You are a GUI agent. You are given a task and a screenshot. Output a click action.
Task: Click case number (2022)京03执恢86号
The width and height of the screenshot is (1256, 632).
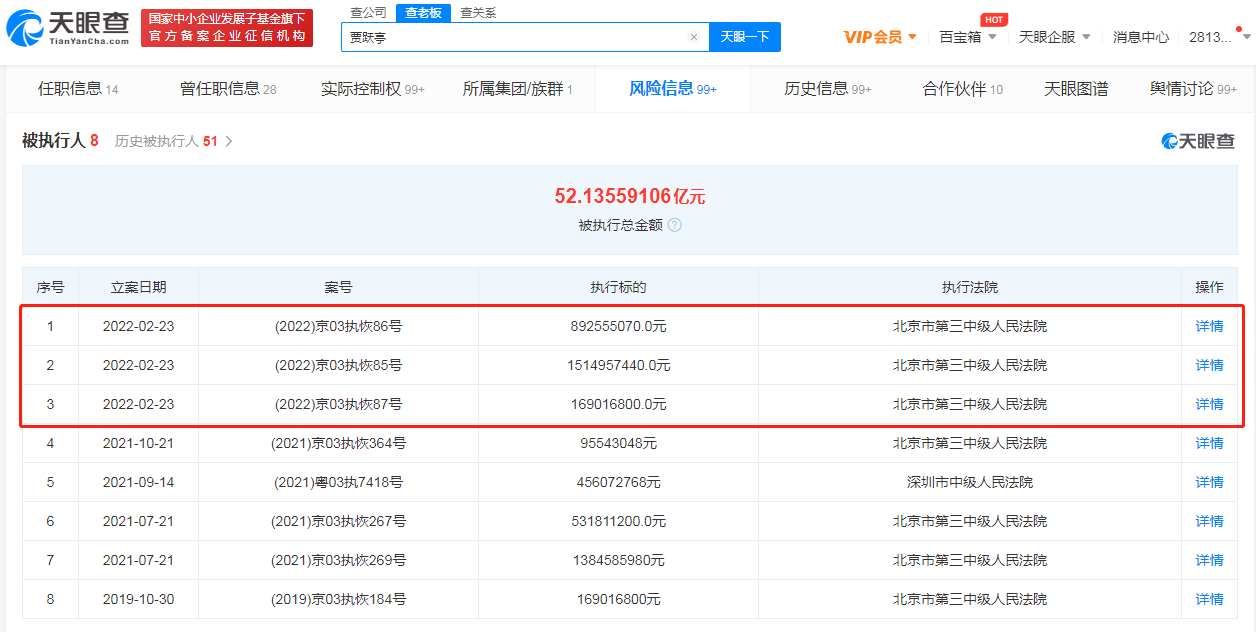coord(338,326)
